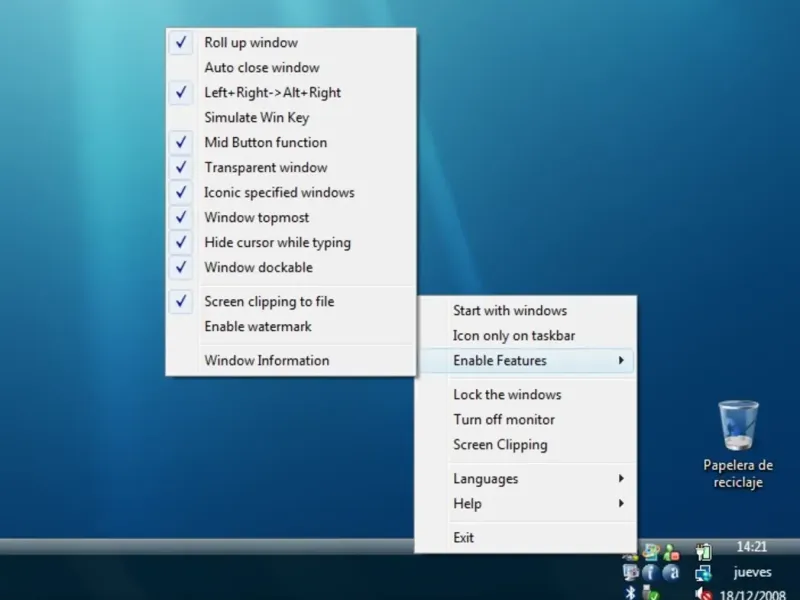Click Lock the windows entry

526,395
